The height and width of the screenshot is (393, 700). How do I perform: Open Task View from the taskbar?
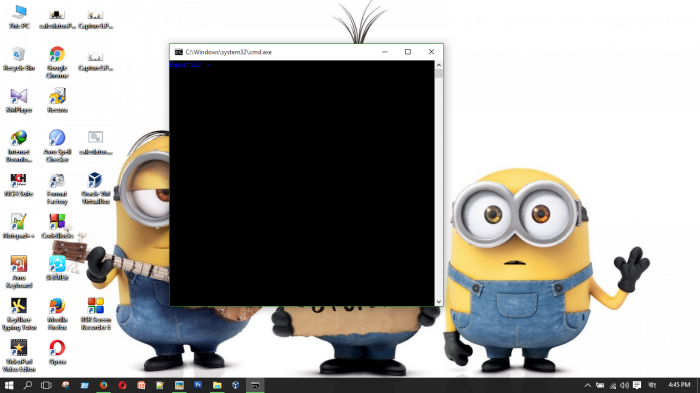[x=46, y=385]
